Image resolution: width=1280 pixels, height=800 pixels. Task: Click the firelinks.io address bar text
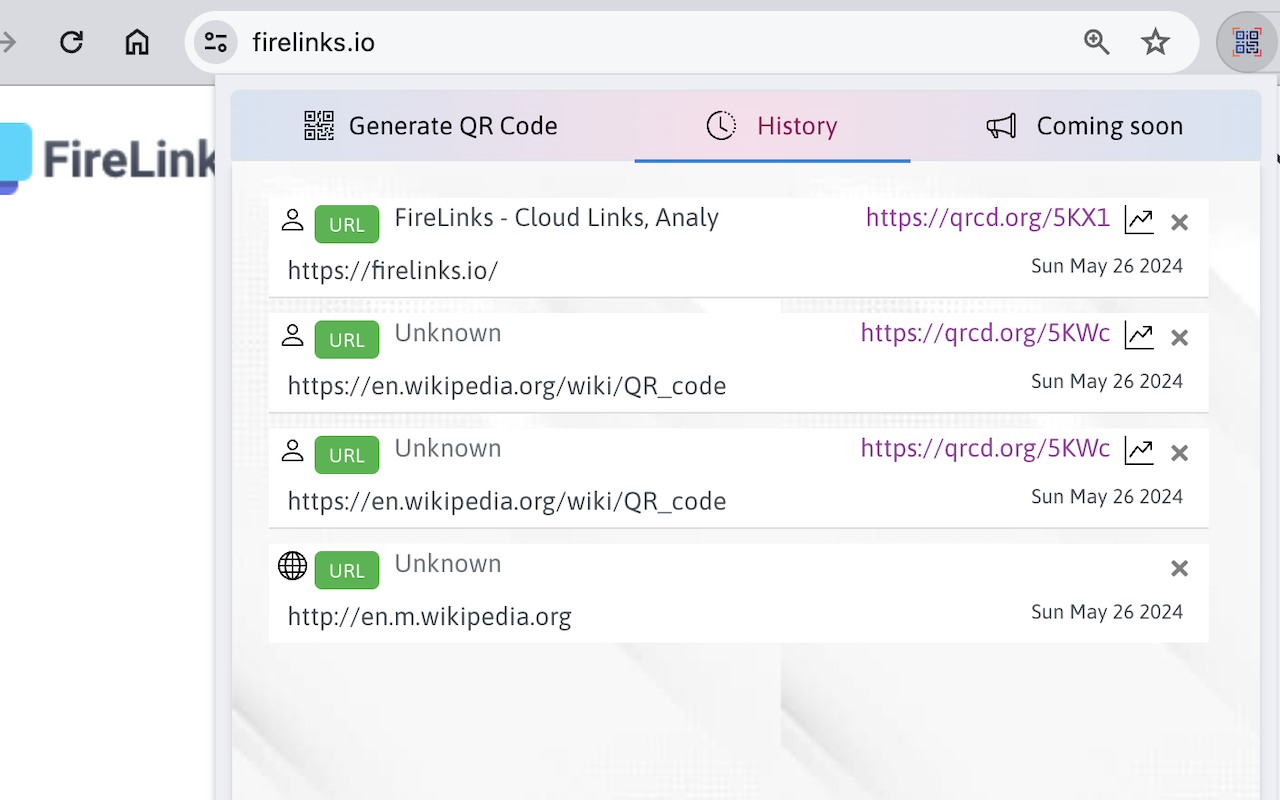[314, 42]
